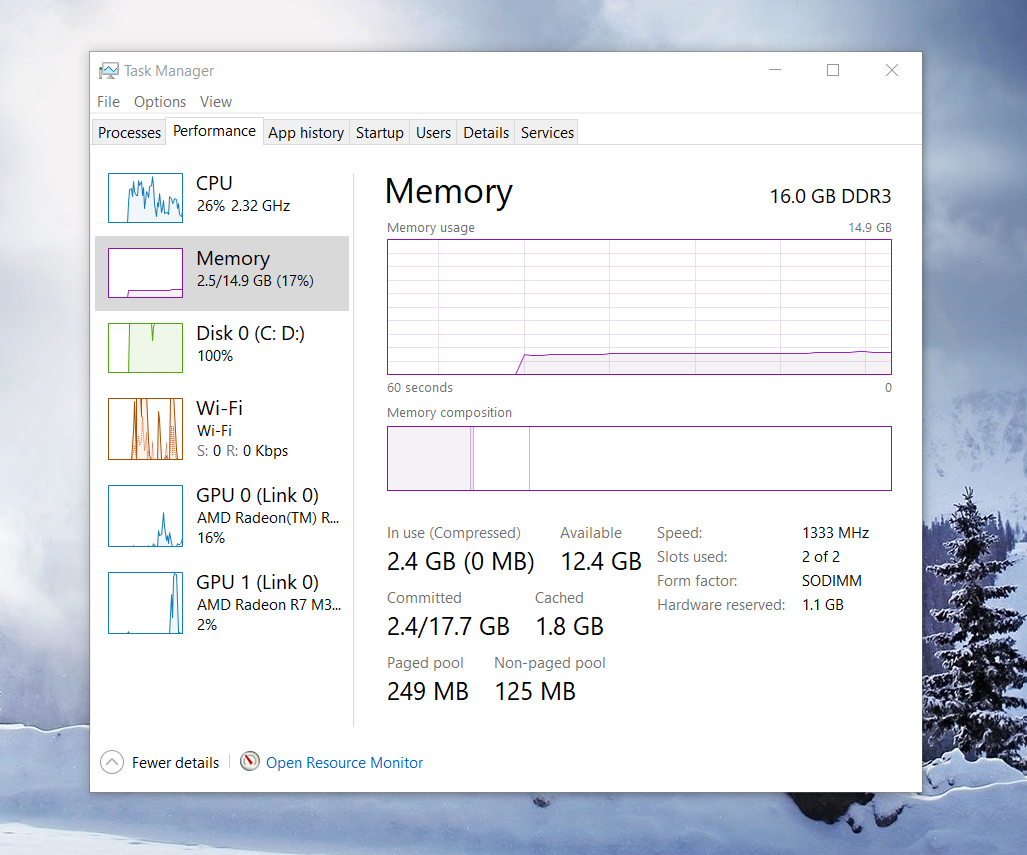Open the Options menu
The height and width of the screenshot is (855, 1027).
click(159, 101)
